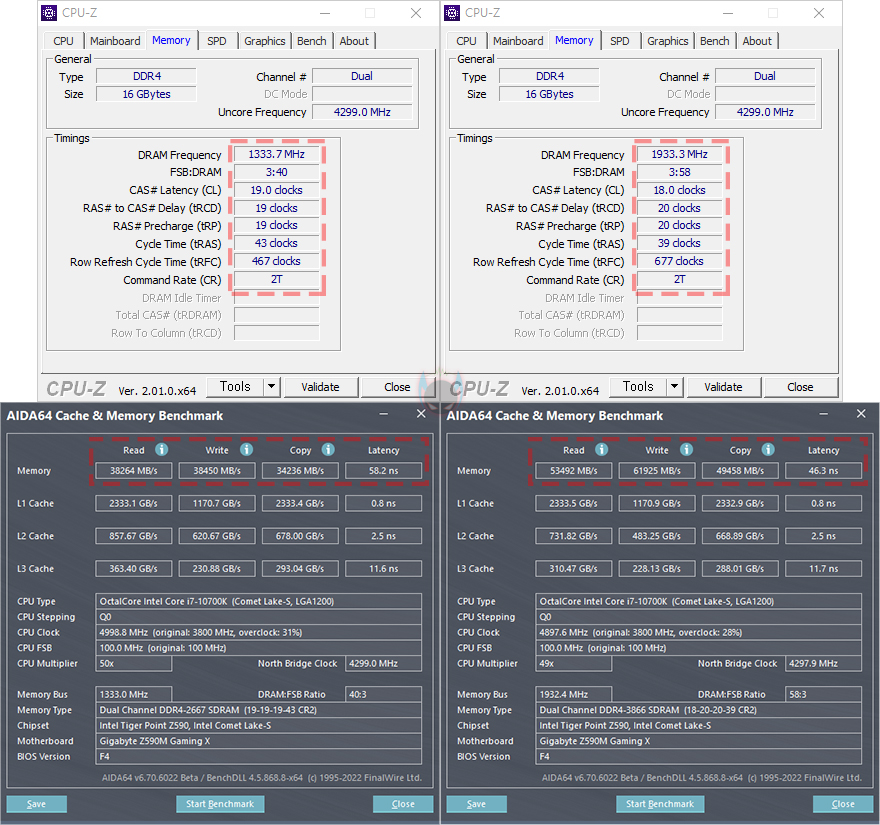
Task: Click the 1933.3 MHz DRAM Frequency value
Action: point(680,154)
